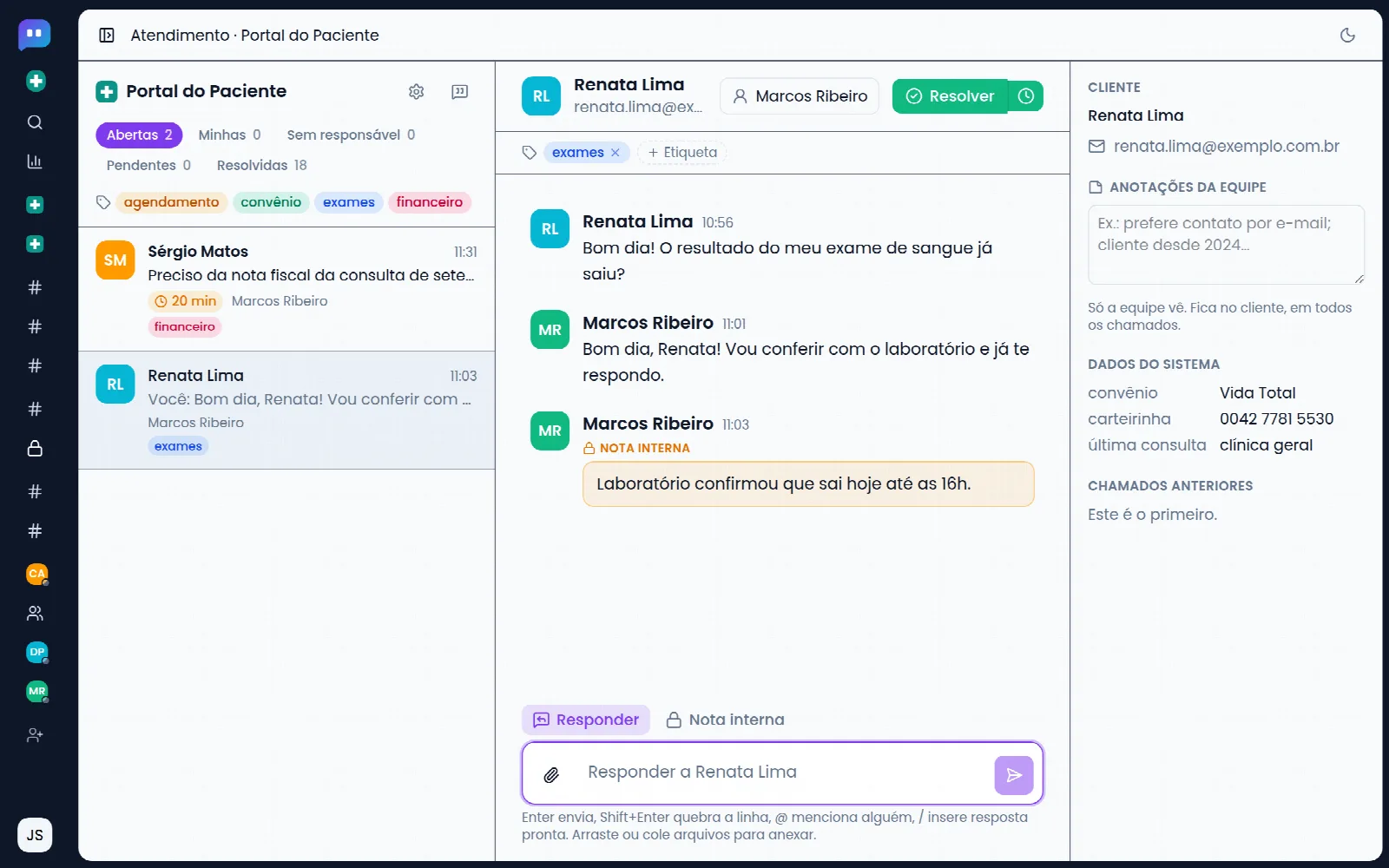Filter by the agendamento tag
Screen dimensions: 1389x868
pyautogui.click(x=172, y=202)
